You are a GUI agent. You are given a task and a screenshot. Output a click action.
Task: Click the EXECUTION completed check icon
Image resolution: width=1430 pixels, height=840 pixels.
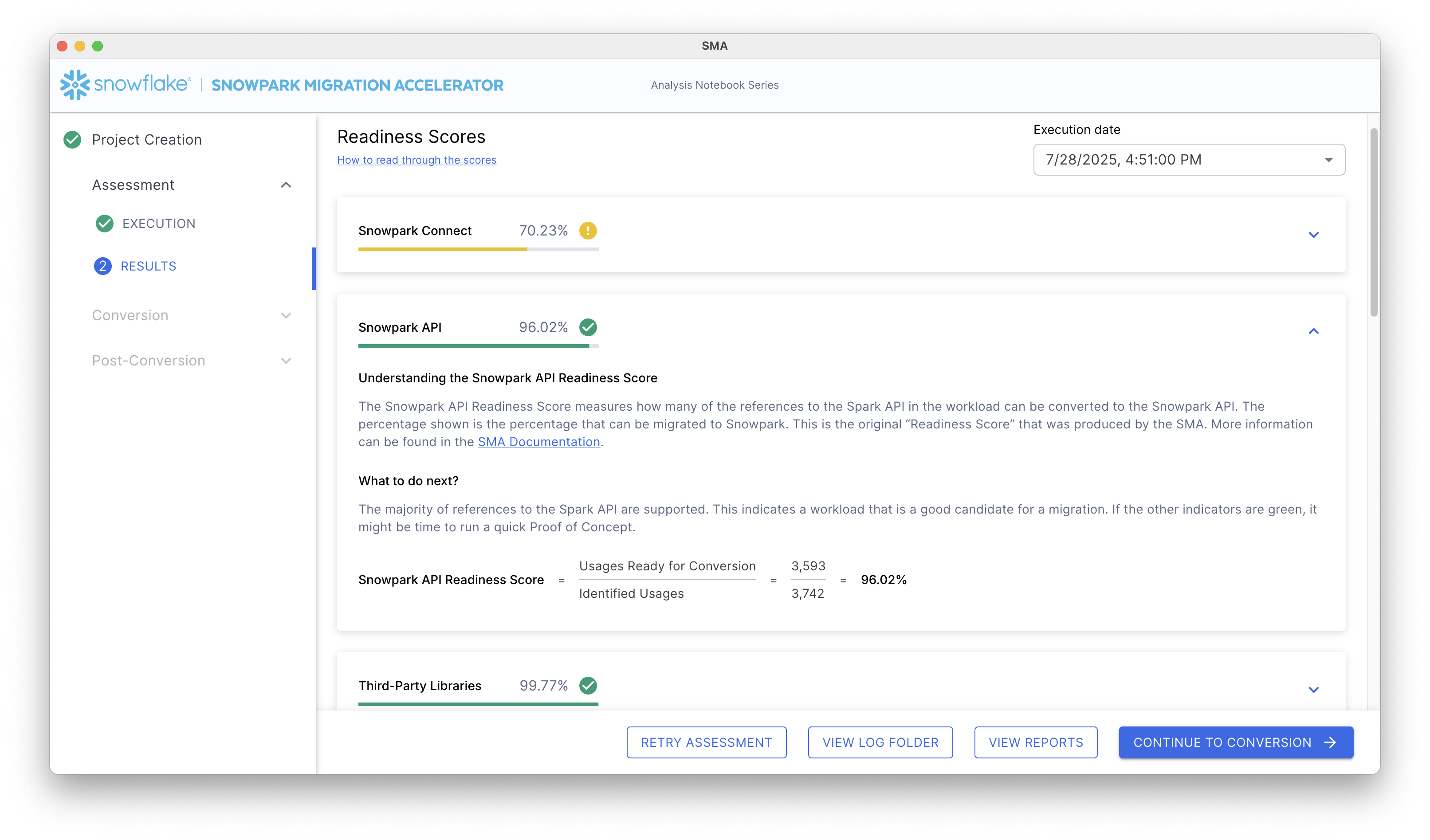104,223
